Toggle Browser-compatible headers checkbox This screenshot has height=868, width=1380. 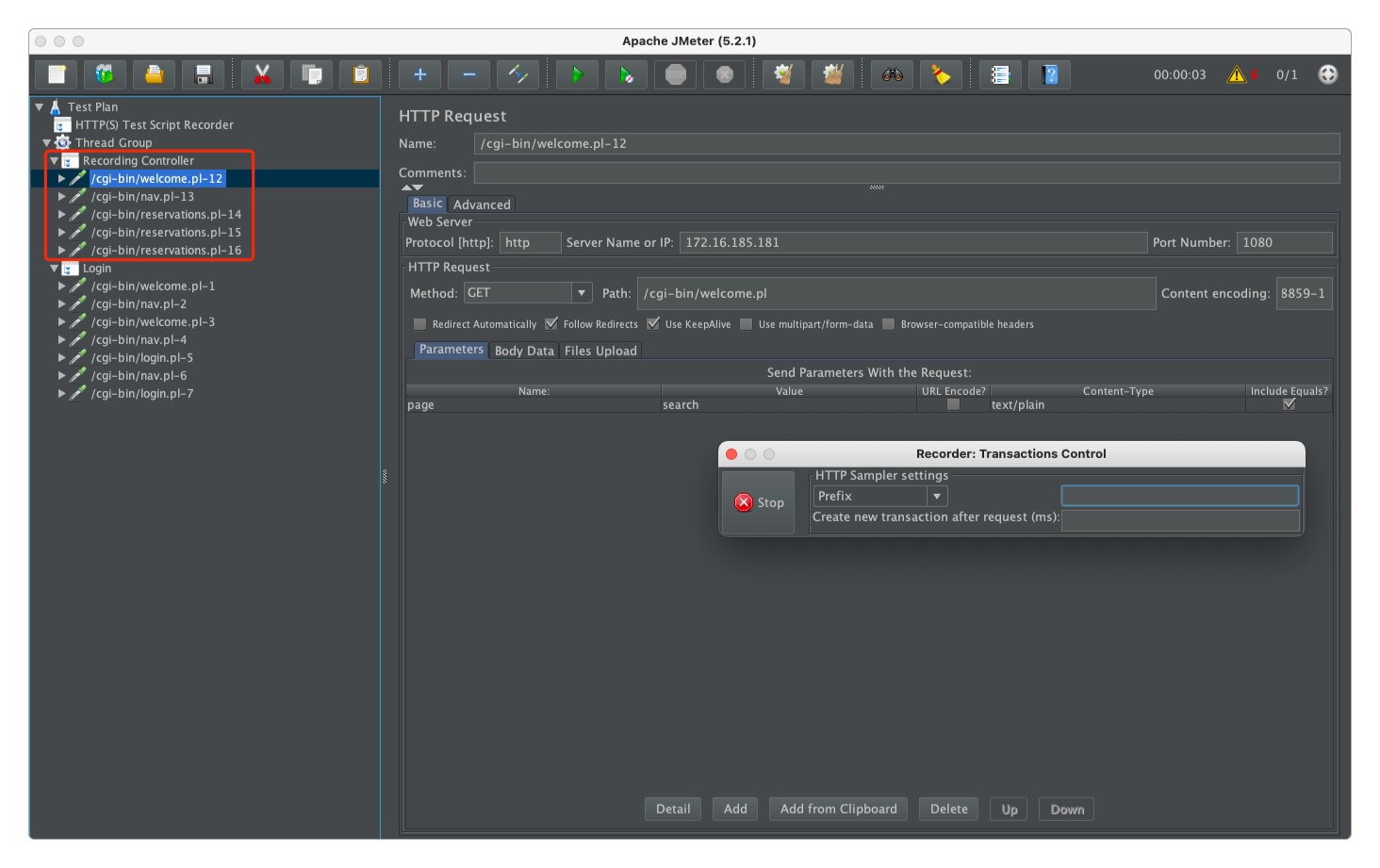[x=889, y=324]
